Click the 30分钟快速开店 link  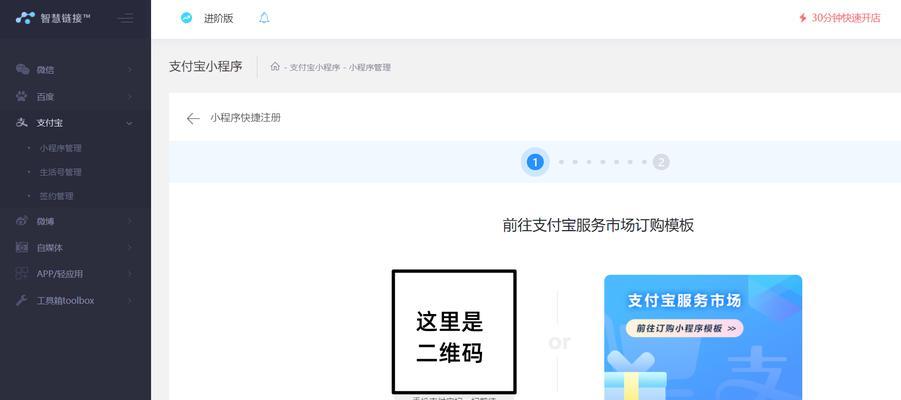pos(845,18)
